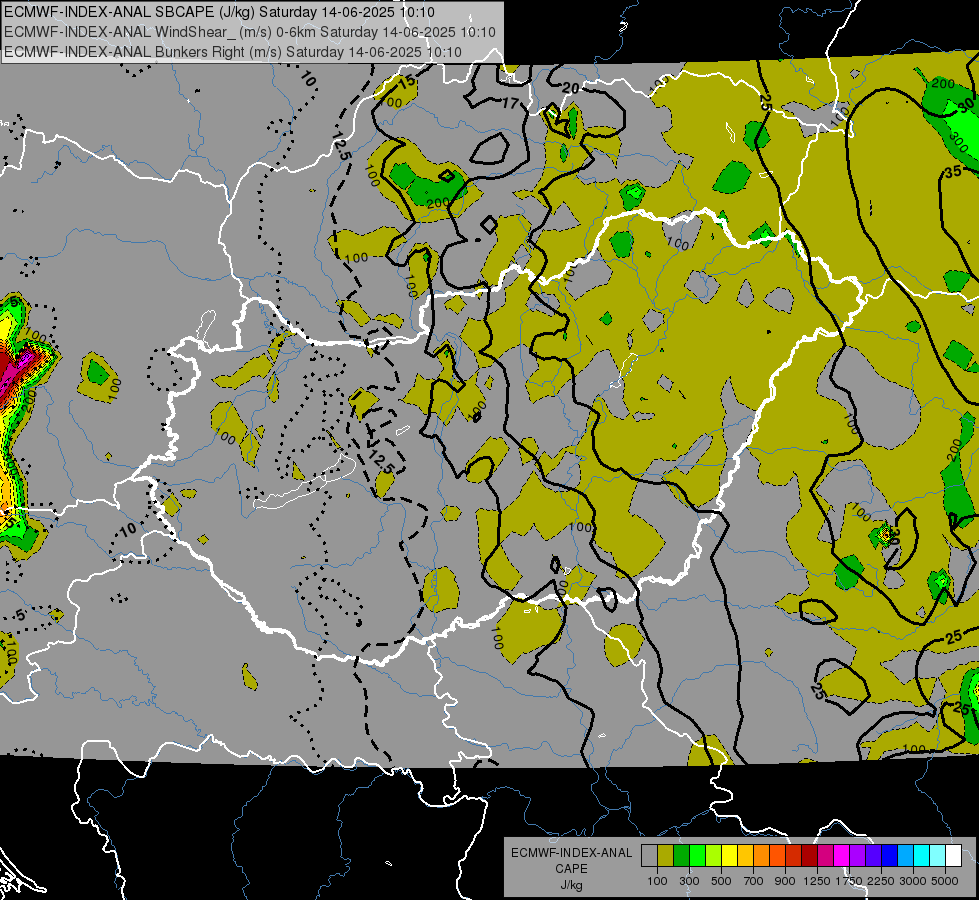The image size is (979, 900).
Task: Click the WindShear 0-6km title line
Action: [250, 32]
